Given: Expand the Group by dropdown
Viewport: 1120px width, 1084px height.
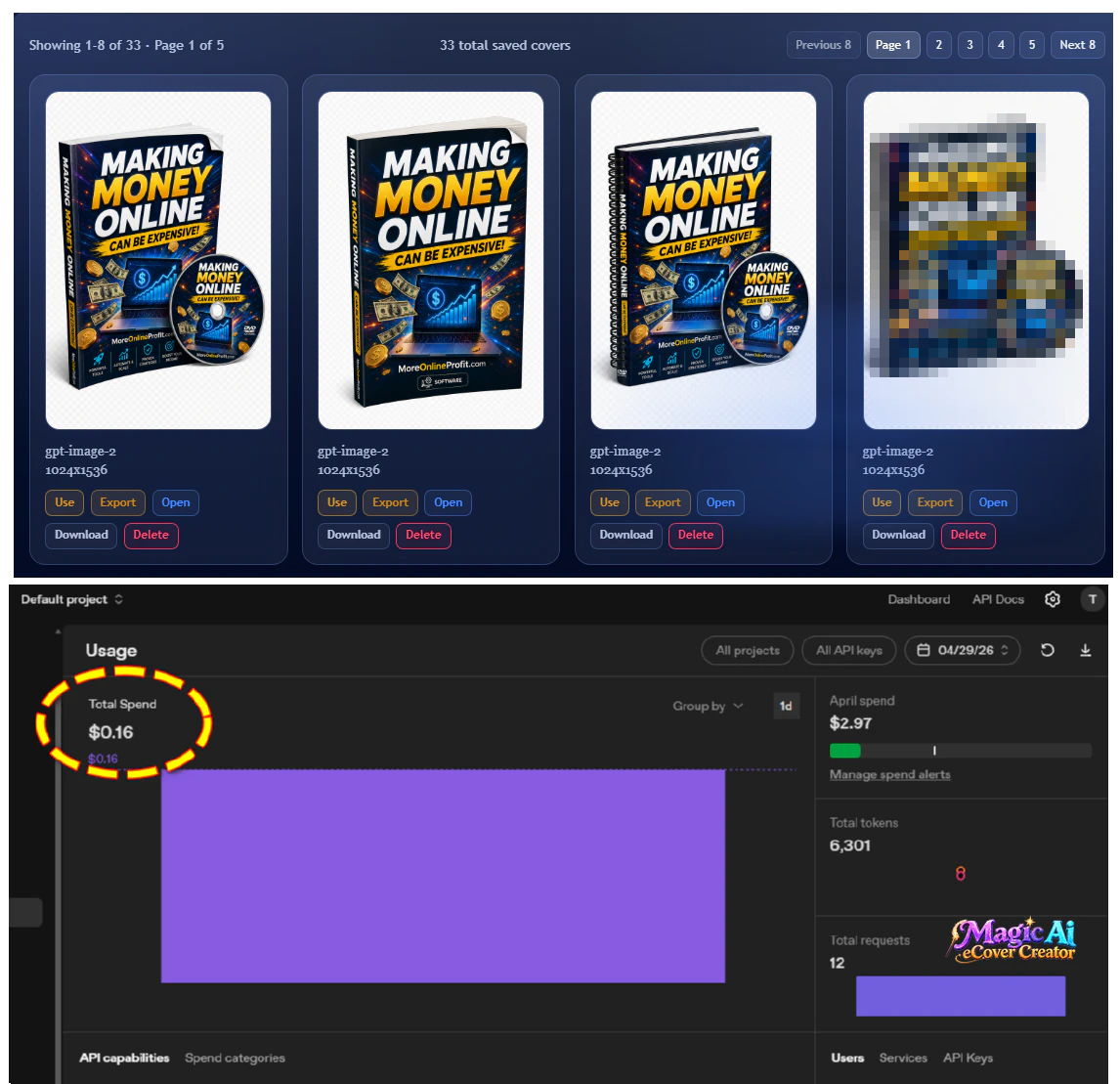Looking at the screenshot, I should point(708,706).
